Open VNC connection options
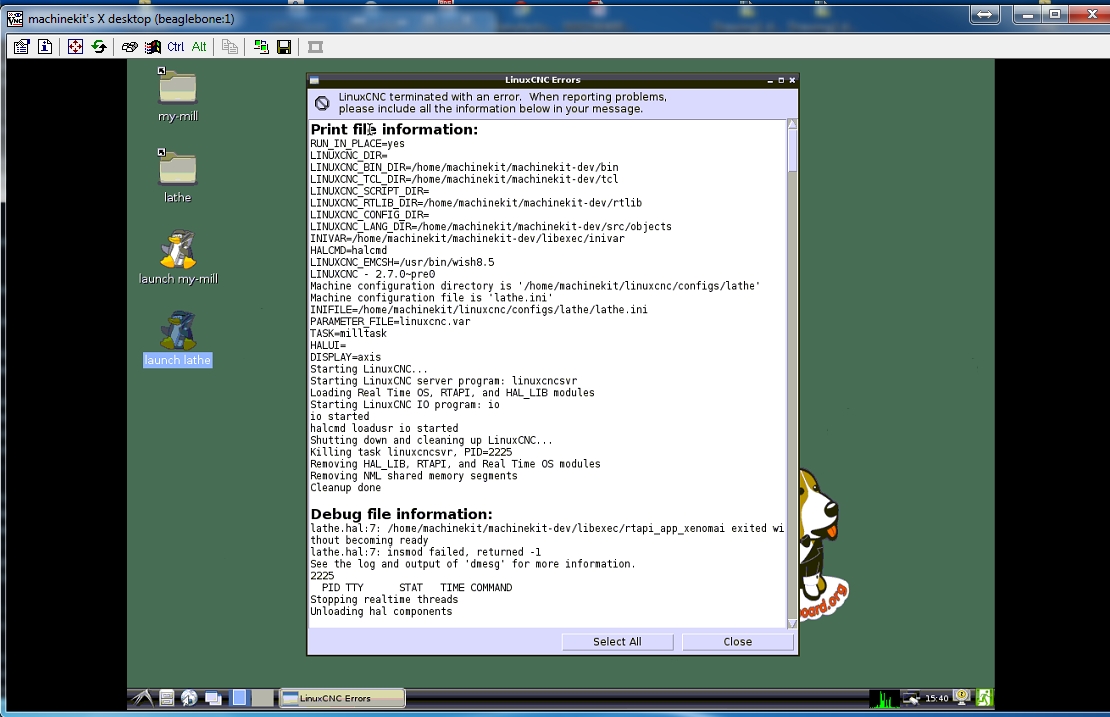This screenshot has height=717, width=1110. pos(21,47)
